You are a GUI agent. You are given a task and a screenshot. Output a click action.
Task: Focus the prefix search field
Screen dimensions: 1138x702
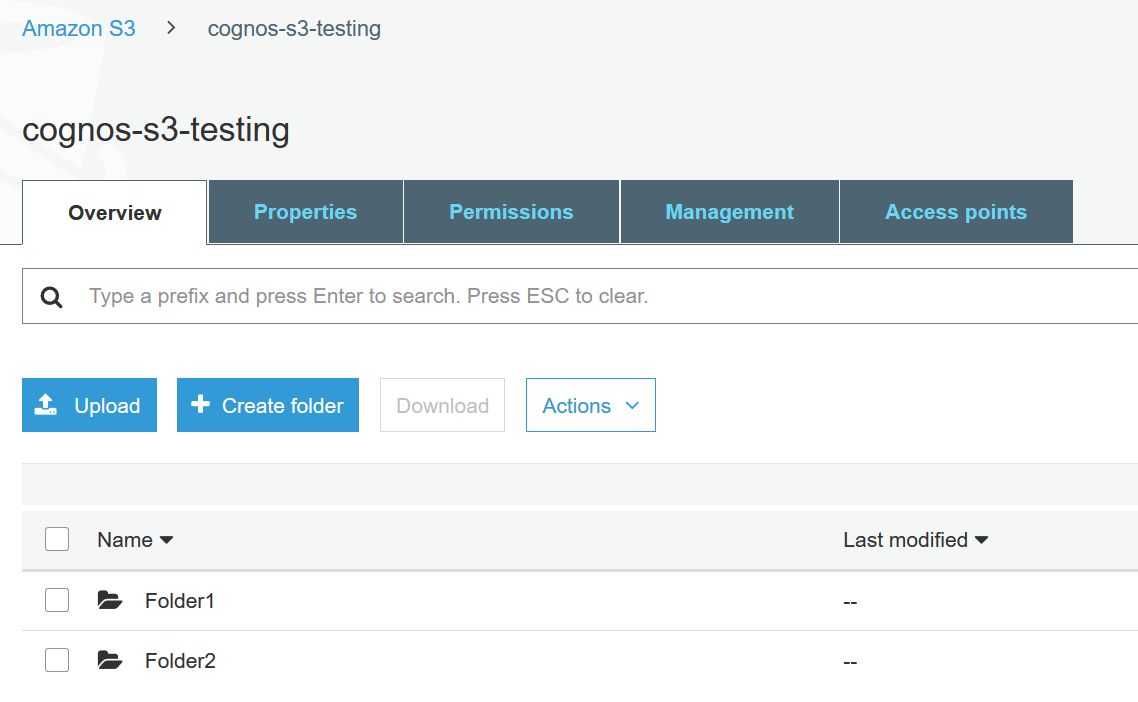[581, 296]
